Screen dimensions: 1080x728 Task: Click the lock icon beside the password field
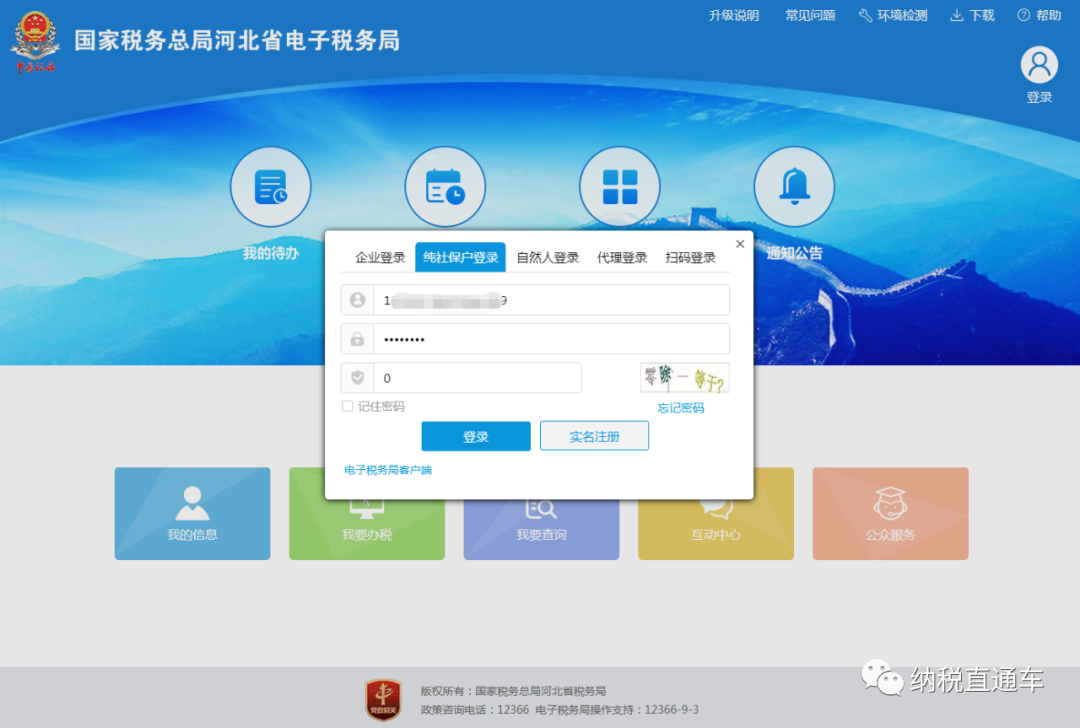click(357, 339)
